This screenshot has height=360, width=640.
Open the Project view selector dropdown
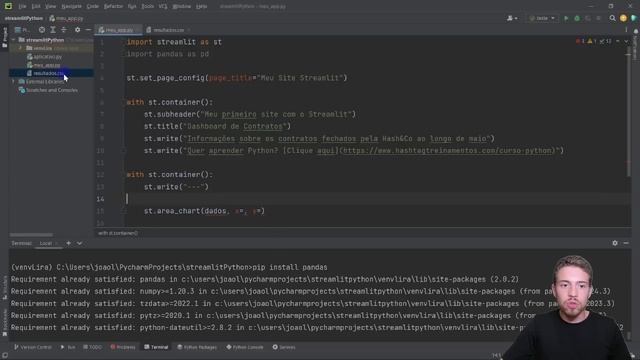click(x=23, y=30)
